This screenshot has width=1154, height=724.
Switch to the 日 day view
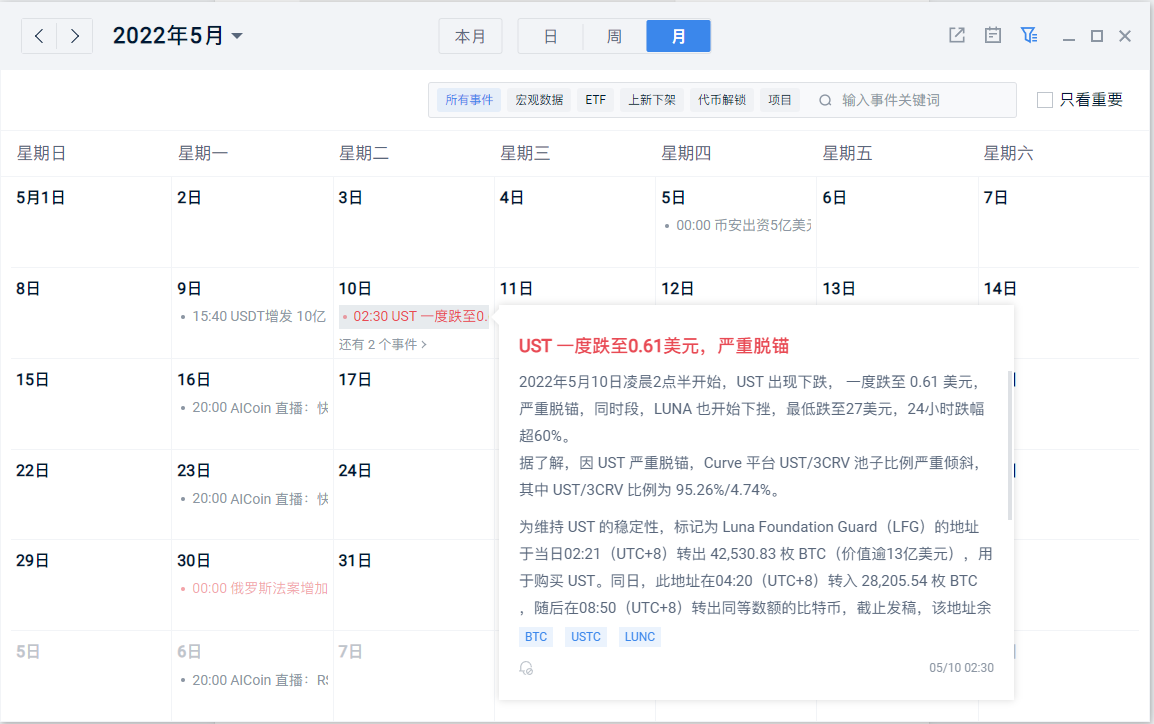pyautogui.click(x=550, y=36)
